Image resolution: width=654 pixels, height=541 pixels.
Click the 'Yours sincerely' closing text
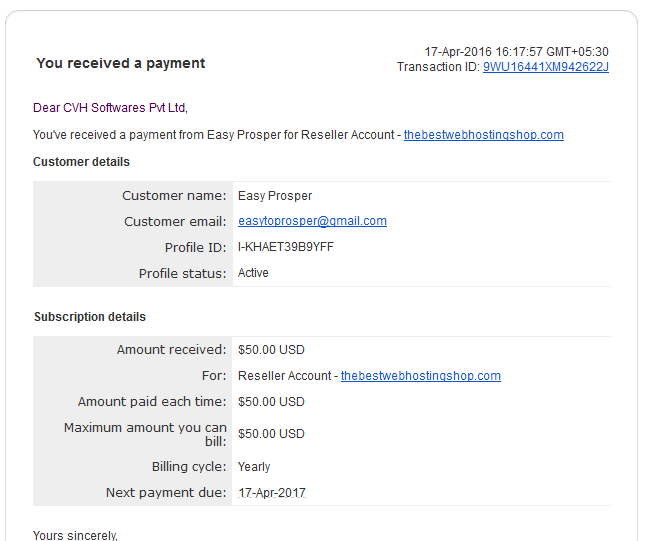[75, 535]
